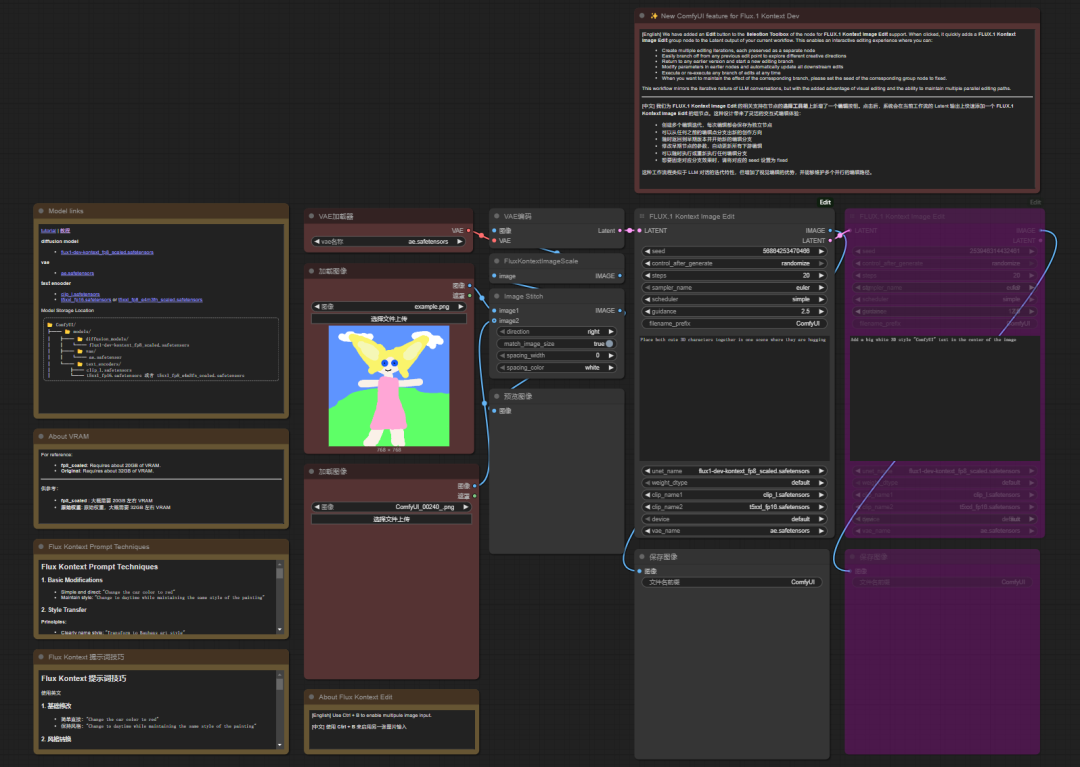Increase spacing_width with right arrow
The width and height of the screenshot is (1080, 767).
click(x=611, y=355)
